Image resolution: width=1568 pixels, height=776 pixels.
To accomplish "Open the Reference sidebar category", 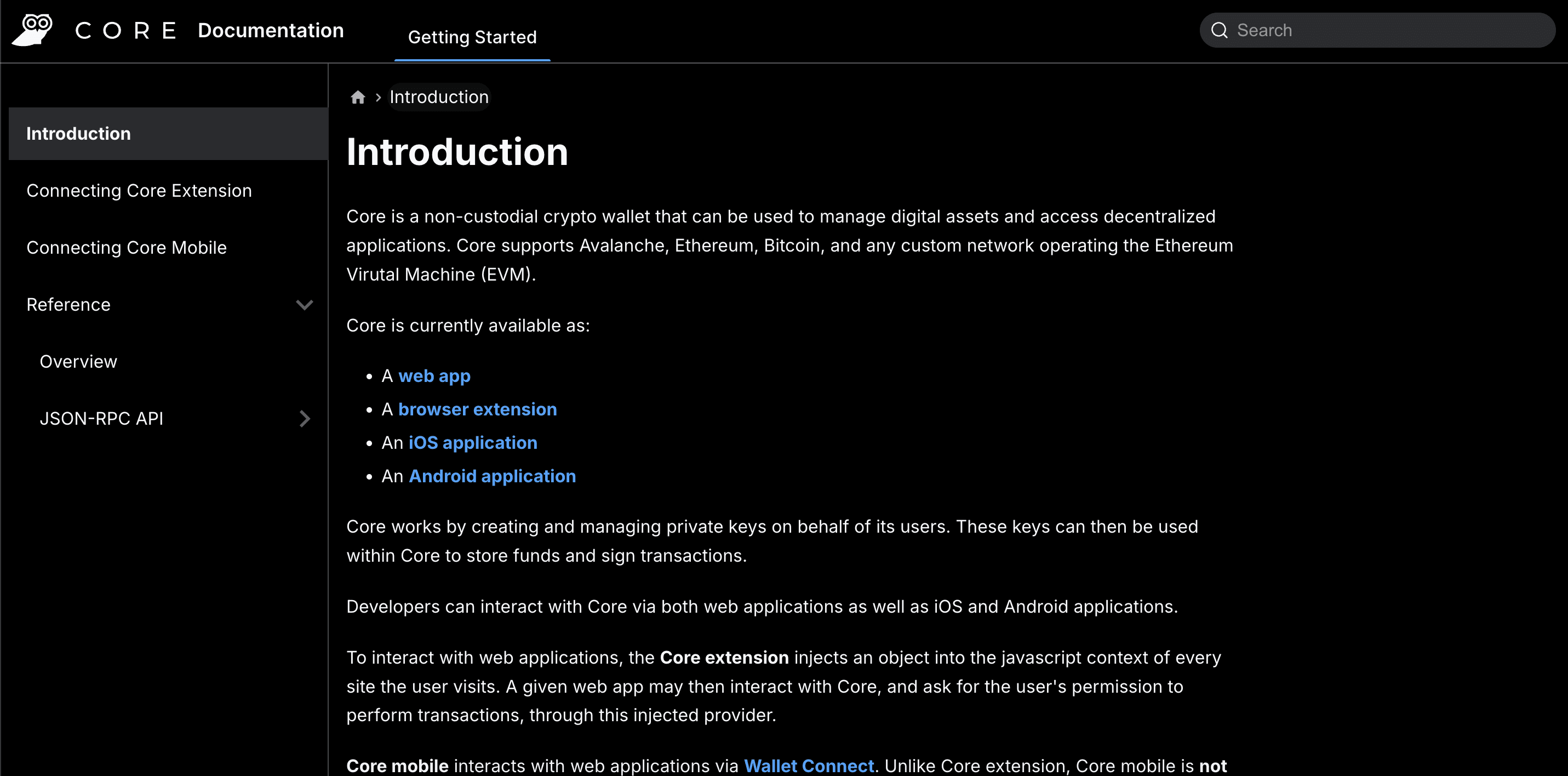I will point(68,305).
